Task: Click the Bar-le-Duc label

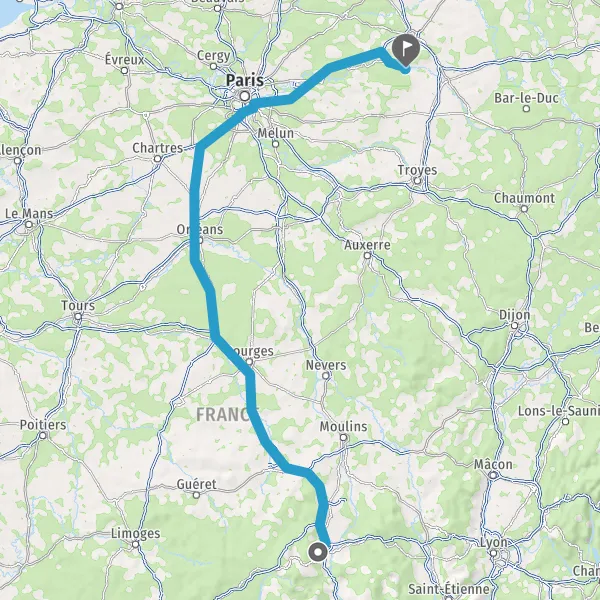Action: [x=526, y=98]
